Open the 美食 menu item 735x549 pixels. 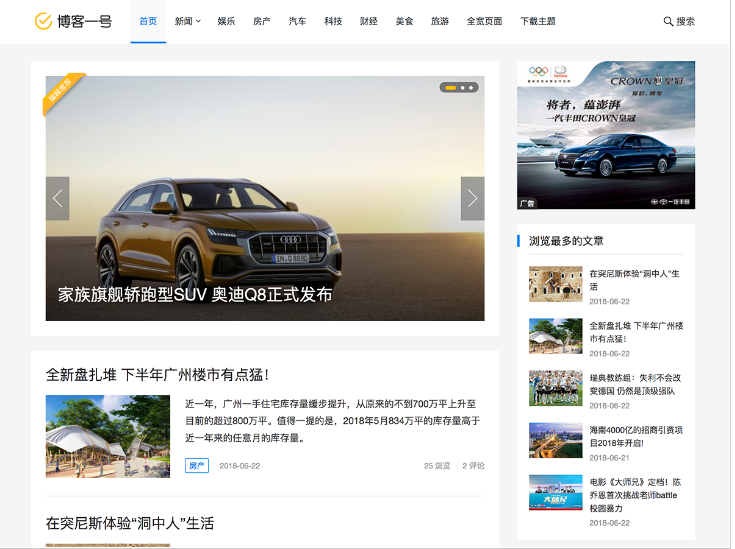404,21
